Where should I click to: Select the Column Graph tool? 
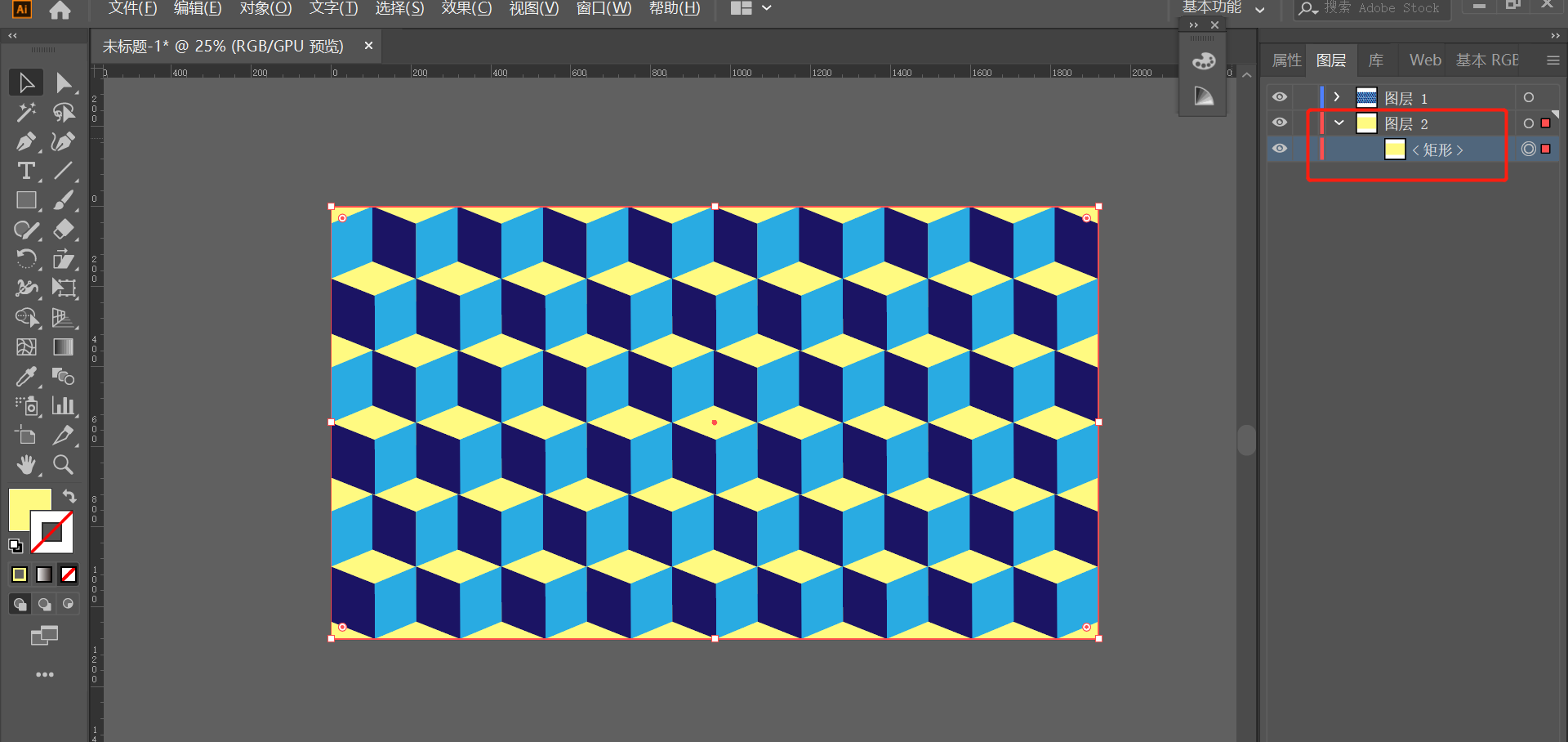(x=64, y=405)
